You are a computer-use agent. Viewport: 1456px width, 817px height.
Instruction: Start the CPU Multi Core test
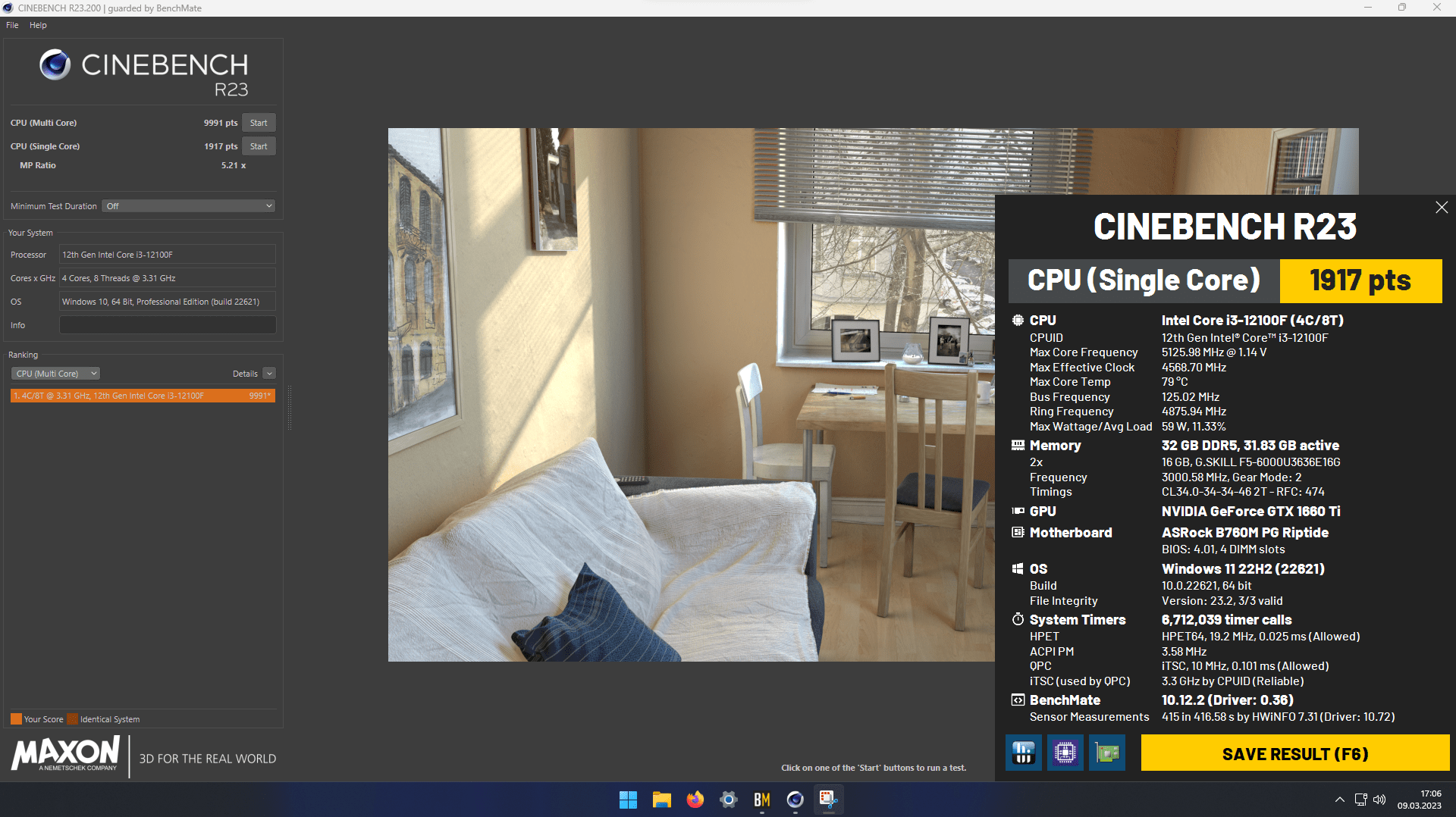coord(259,123)
